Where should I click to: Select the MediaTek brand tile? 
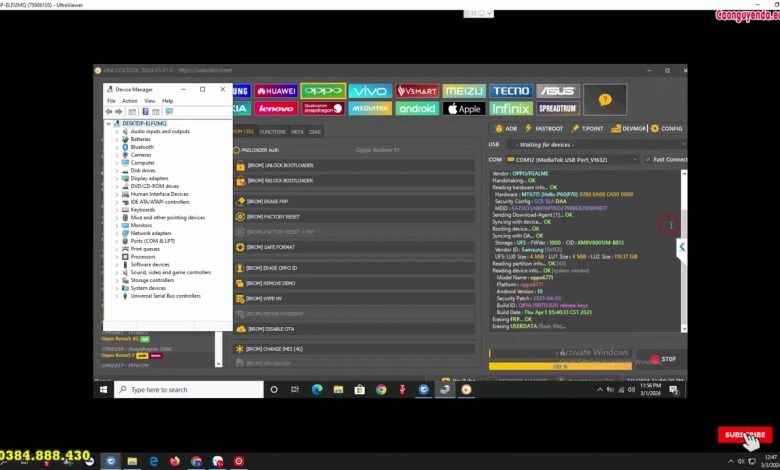[370, 108]
